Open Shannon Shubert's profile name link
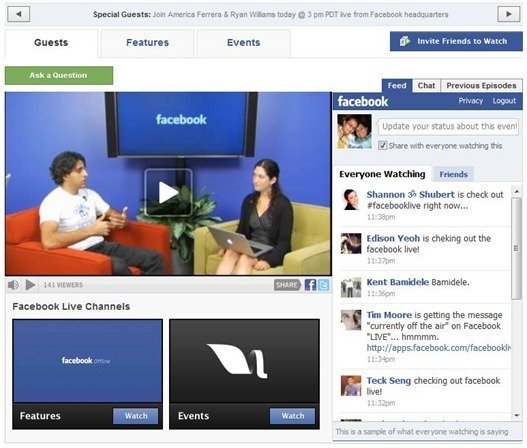Screen dimensions: 527x448 [x=410, y=194]
